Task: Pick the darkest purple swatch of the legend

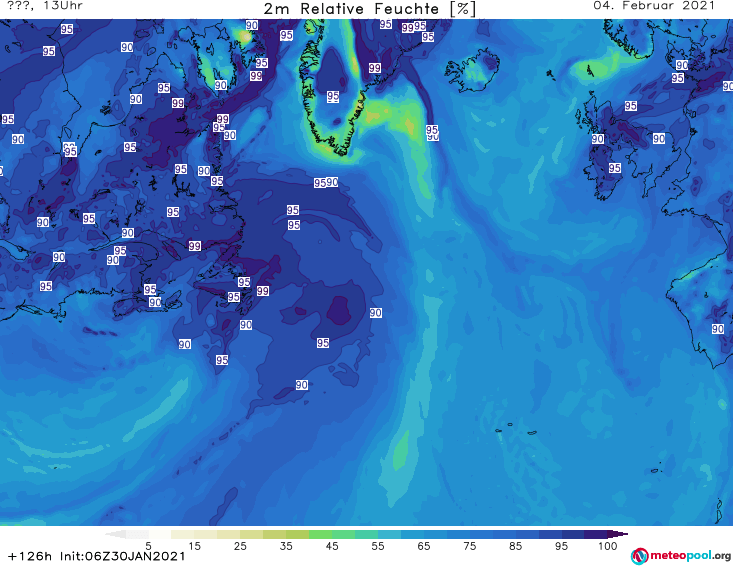Action: pos(617,534)
